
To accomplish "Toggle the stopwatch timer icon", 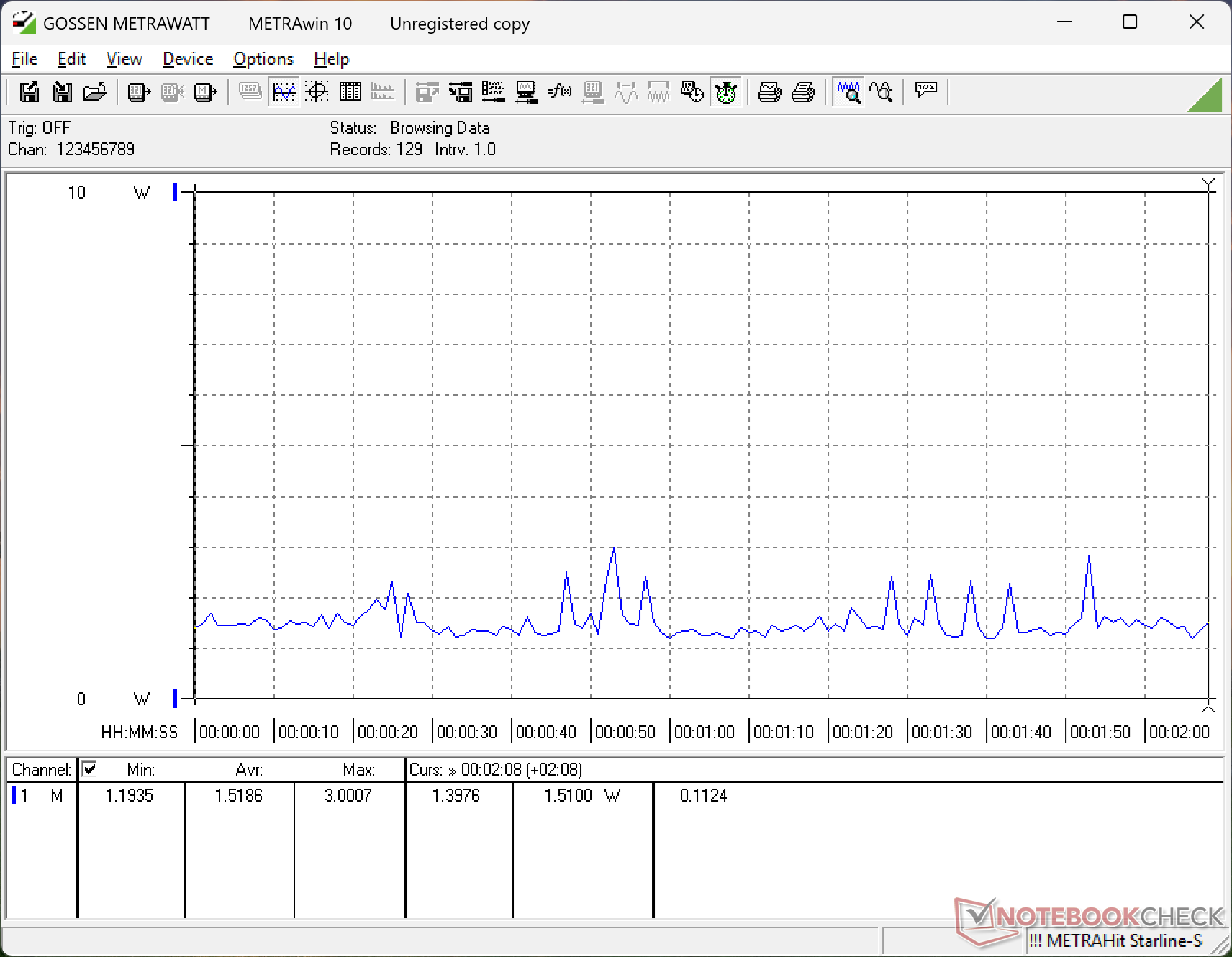I will (x=726, y=92).
